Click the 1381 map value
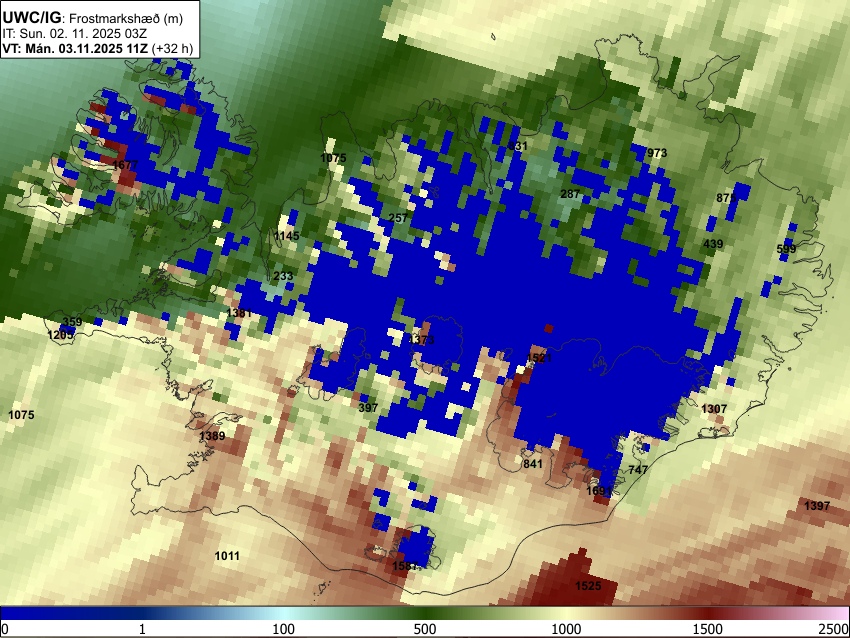 click(239, 313)
